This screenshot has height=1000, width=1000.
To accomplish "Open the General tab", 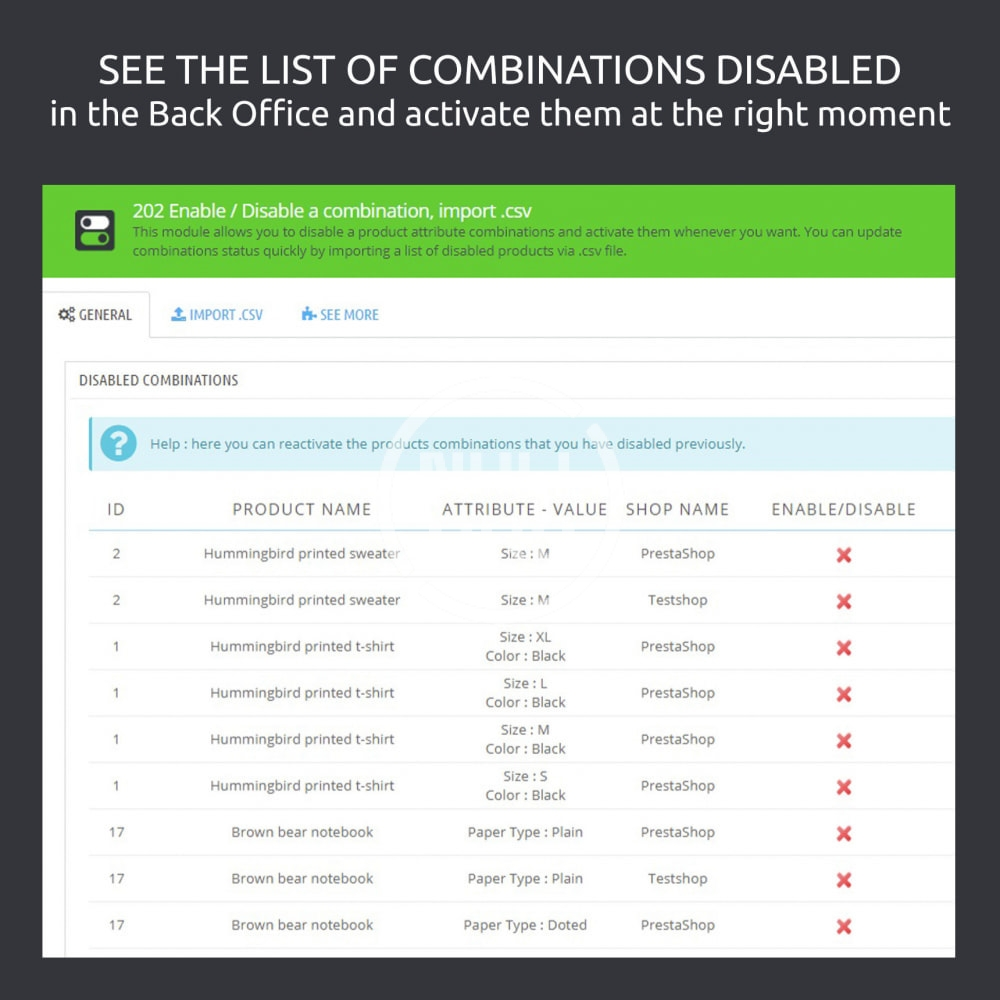I will [x=96, y=315].
